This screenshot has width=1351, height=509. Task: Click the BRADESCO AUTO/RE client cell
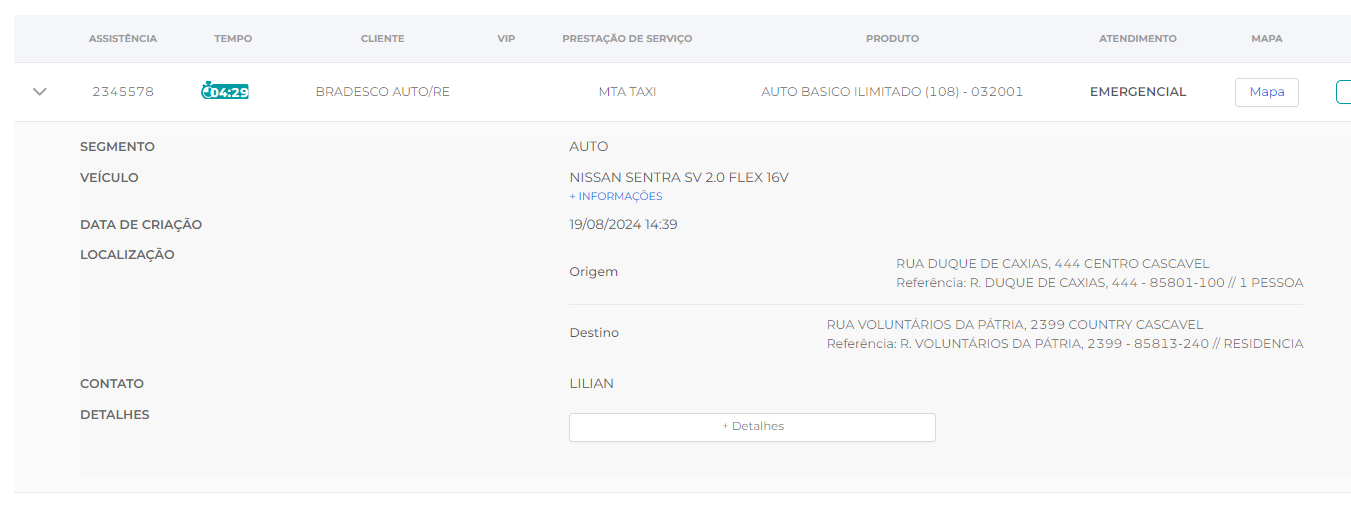point(382,92)
